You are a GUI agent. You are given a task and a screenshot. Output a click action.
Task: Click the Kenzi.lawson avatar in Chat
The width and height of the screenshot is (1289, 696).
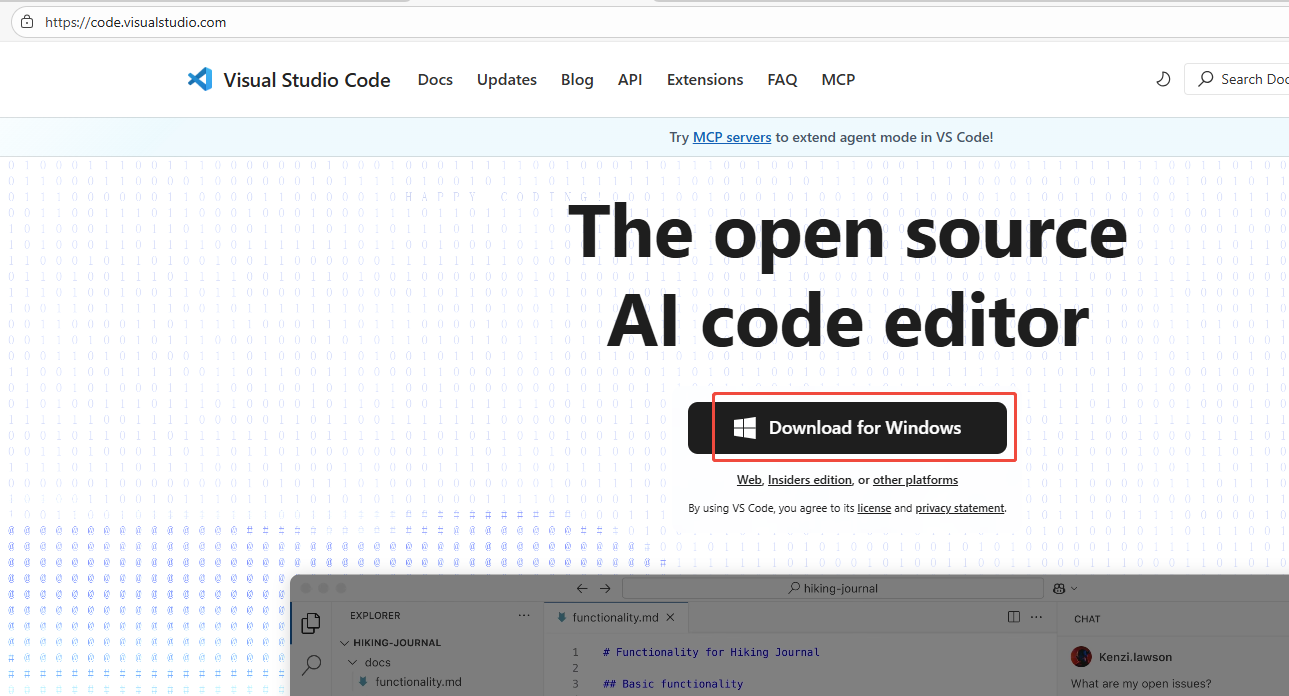point(1081,657)
